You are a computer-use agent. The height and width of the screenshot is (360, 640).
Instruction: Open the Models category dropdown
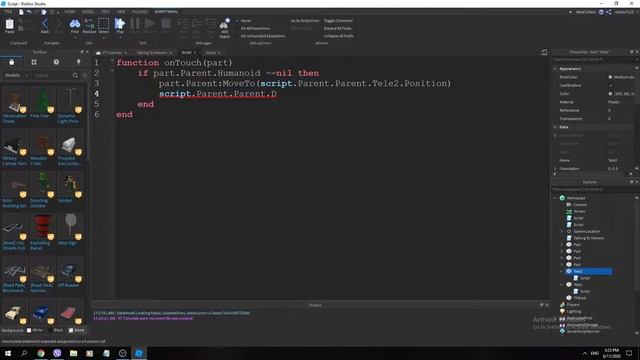16,76
